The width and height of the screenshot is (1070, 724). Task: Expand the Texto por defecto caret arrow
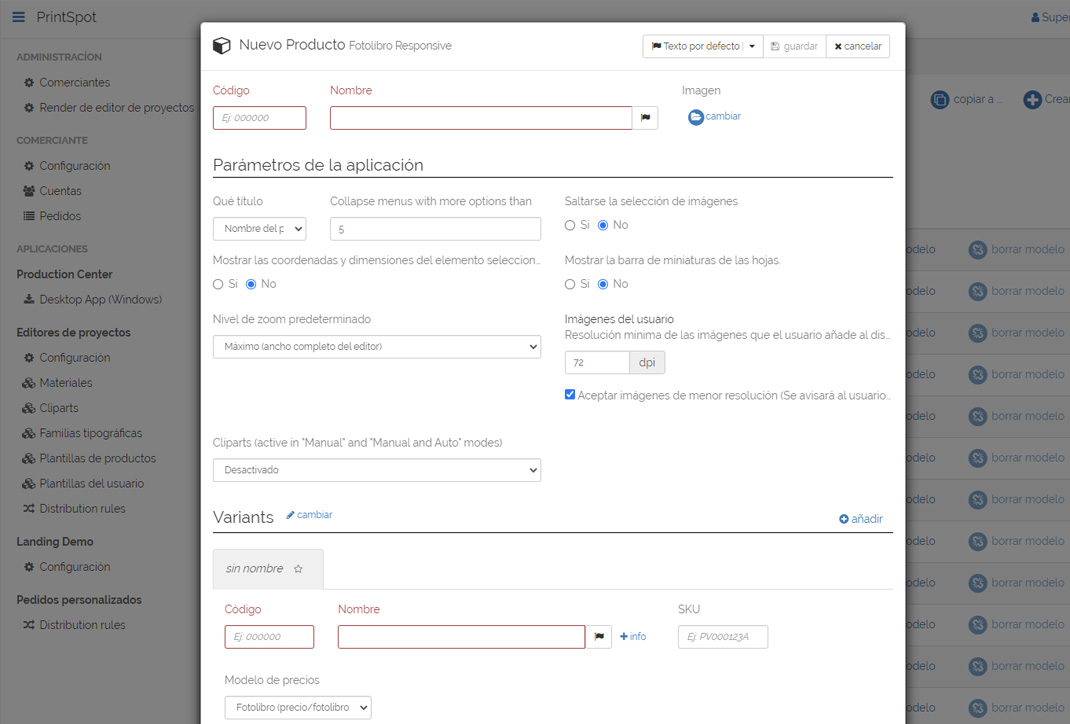(x=752, y=46)
